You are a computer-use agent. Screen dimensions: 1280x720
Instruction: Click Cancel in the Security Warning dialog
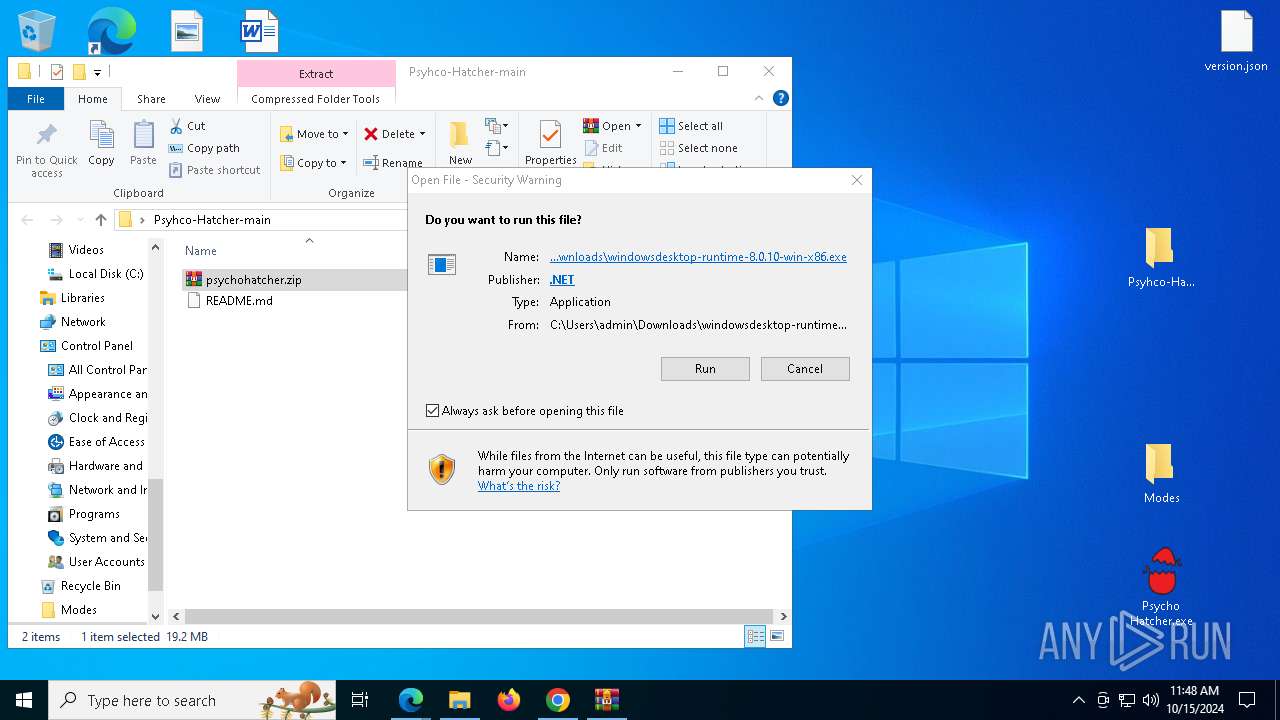(x=805, y=369)
